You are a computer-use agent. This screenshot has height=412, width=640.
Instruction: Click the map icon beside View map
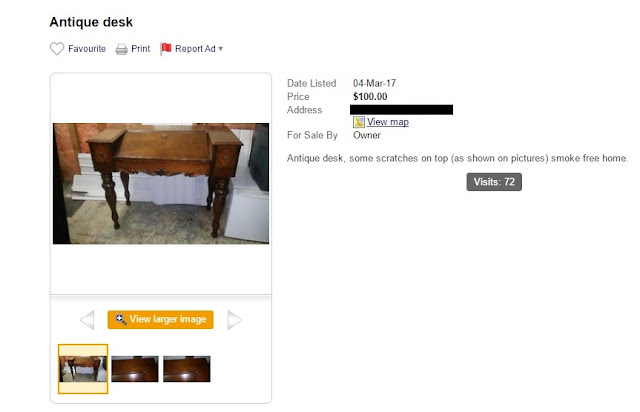point(359,122)
